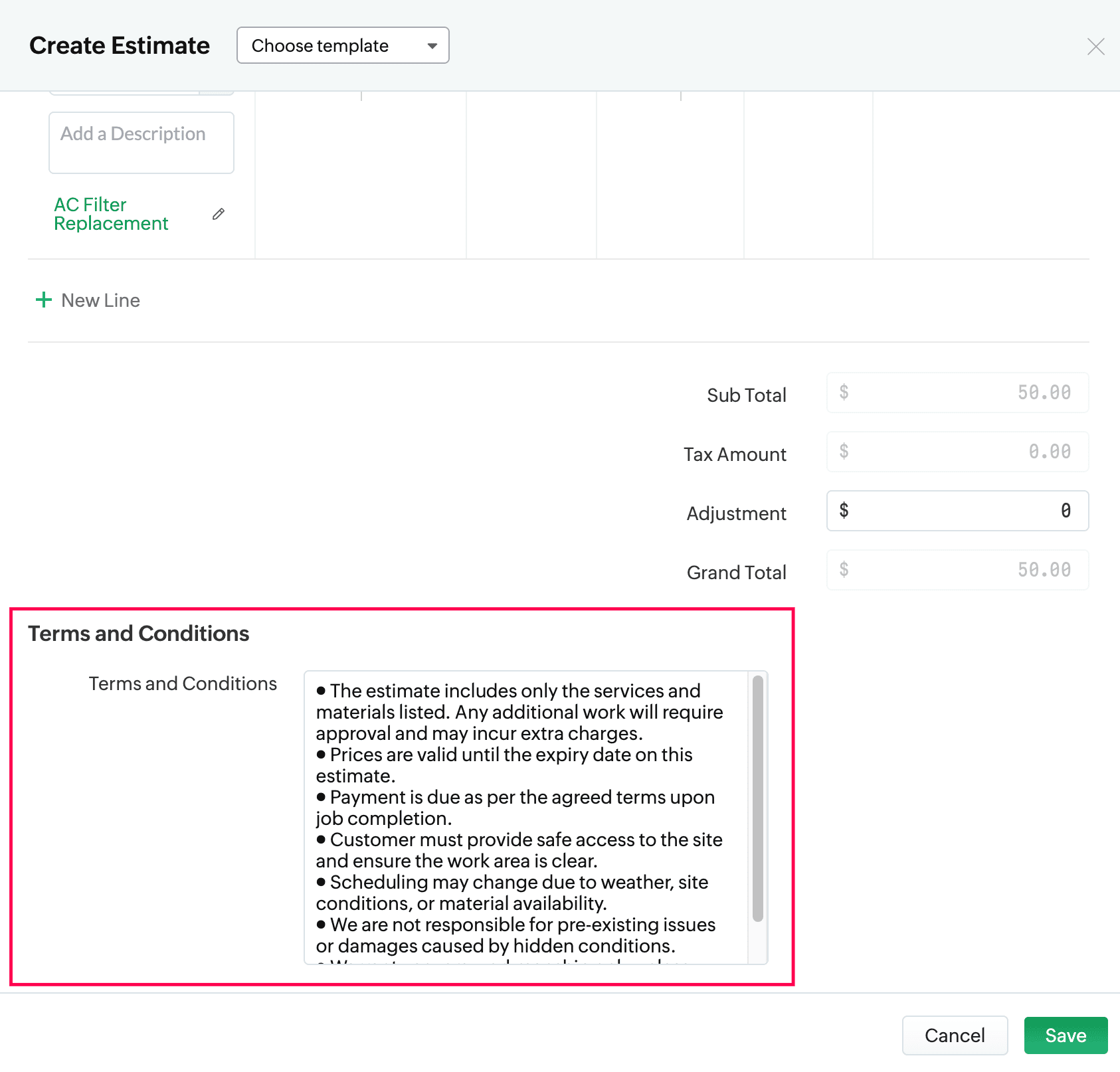Close the Create Estimate dialog
Image resolution: width=1120 pixels, height=1072 pixels.
[1095, 46]
